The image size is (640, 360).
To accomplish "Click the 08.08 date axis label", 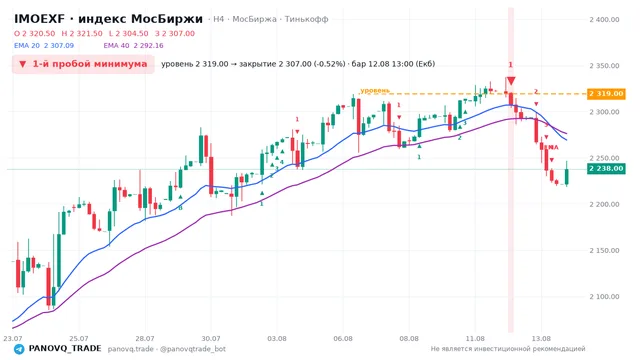I will coord(409,339).
